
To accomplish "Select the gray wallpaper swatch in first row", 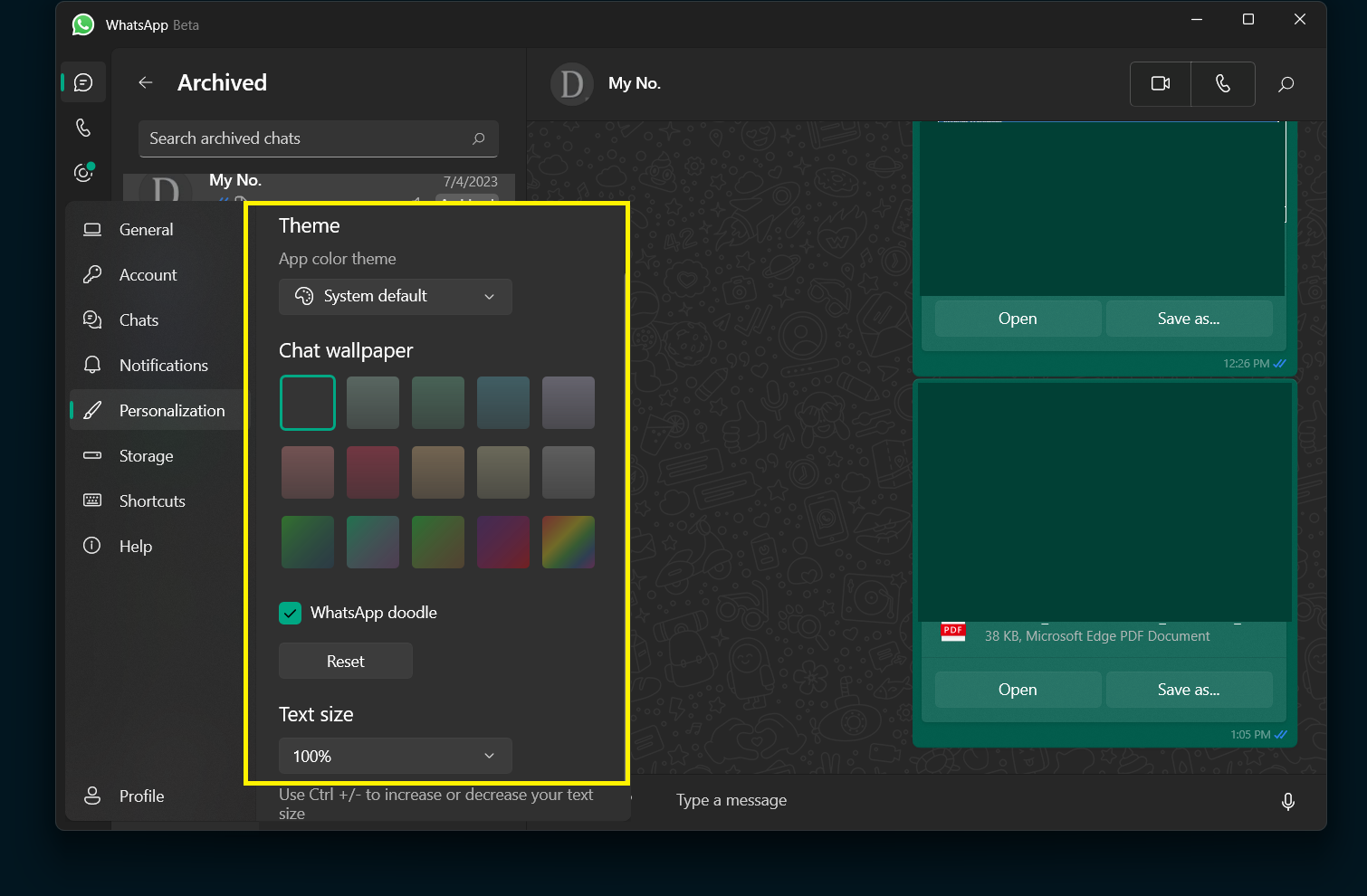I will tap(373, 403).
